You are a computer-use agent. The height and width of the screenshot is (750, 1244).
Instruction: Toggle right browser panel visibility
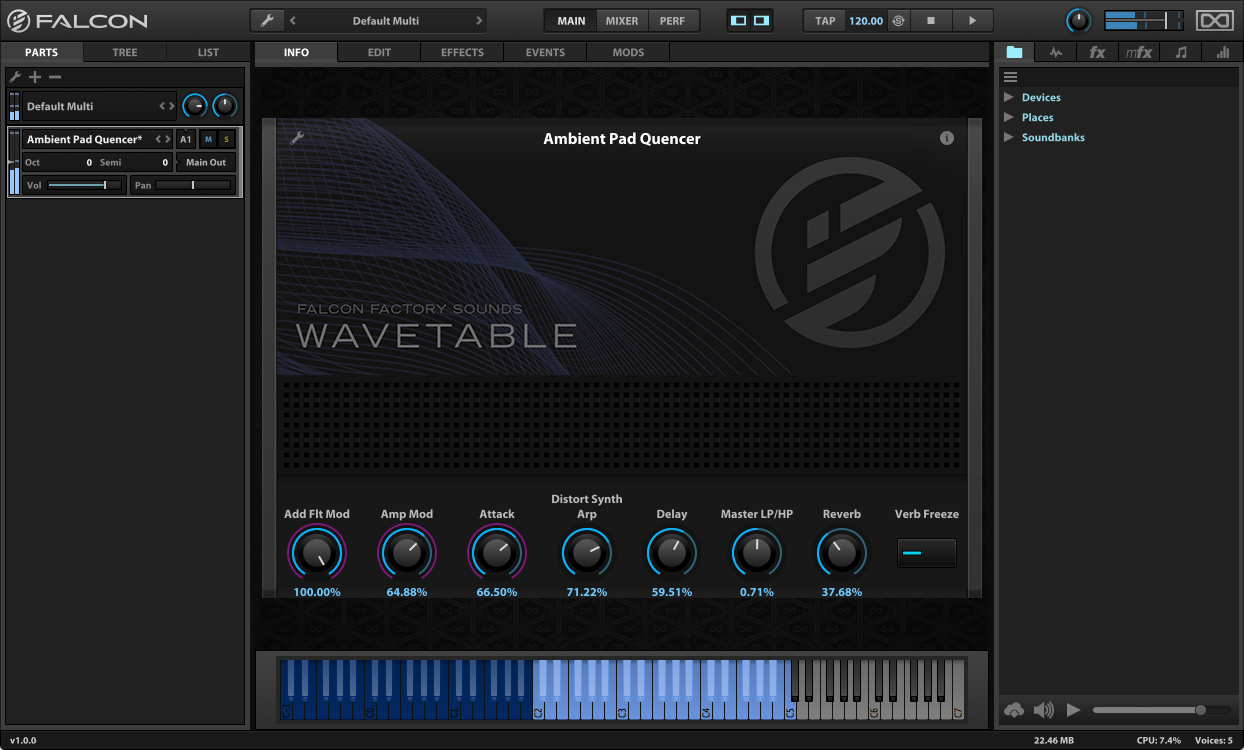[762, 20]
